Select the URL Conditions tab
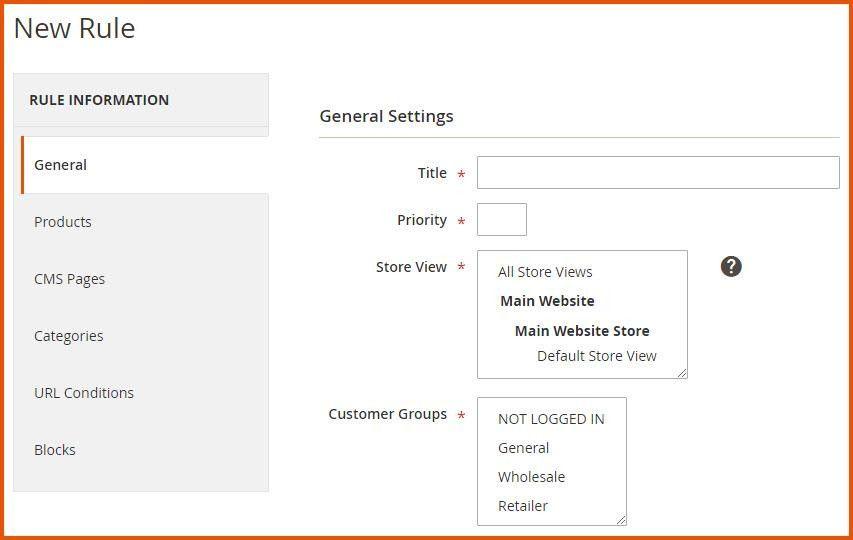 [x=84, y=393]
